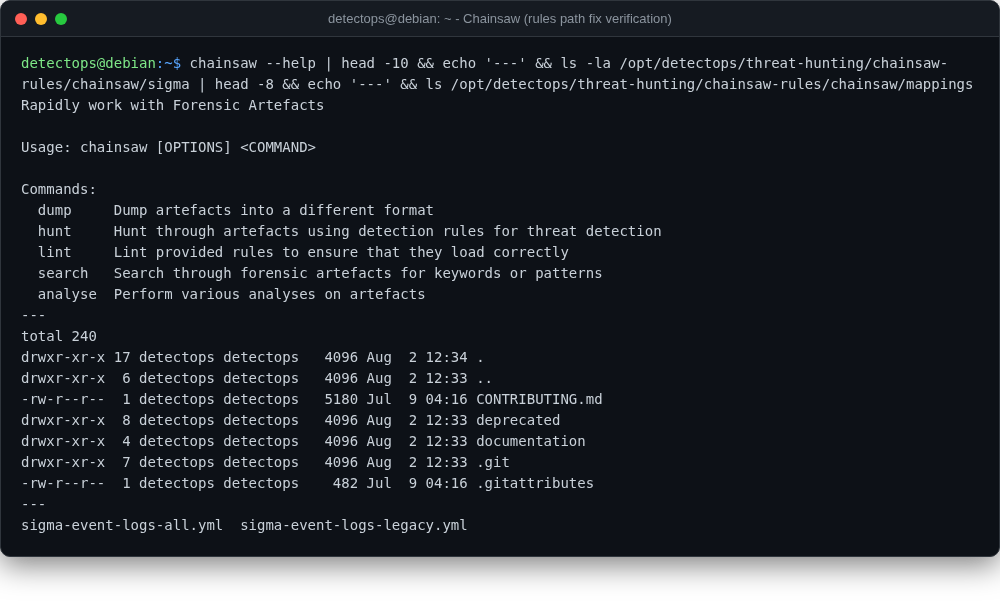Click the timestamp '12:34' on the '.' row
Screen dimensions: 1000x615
(446, 358)
